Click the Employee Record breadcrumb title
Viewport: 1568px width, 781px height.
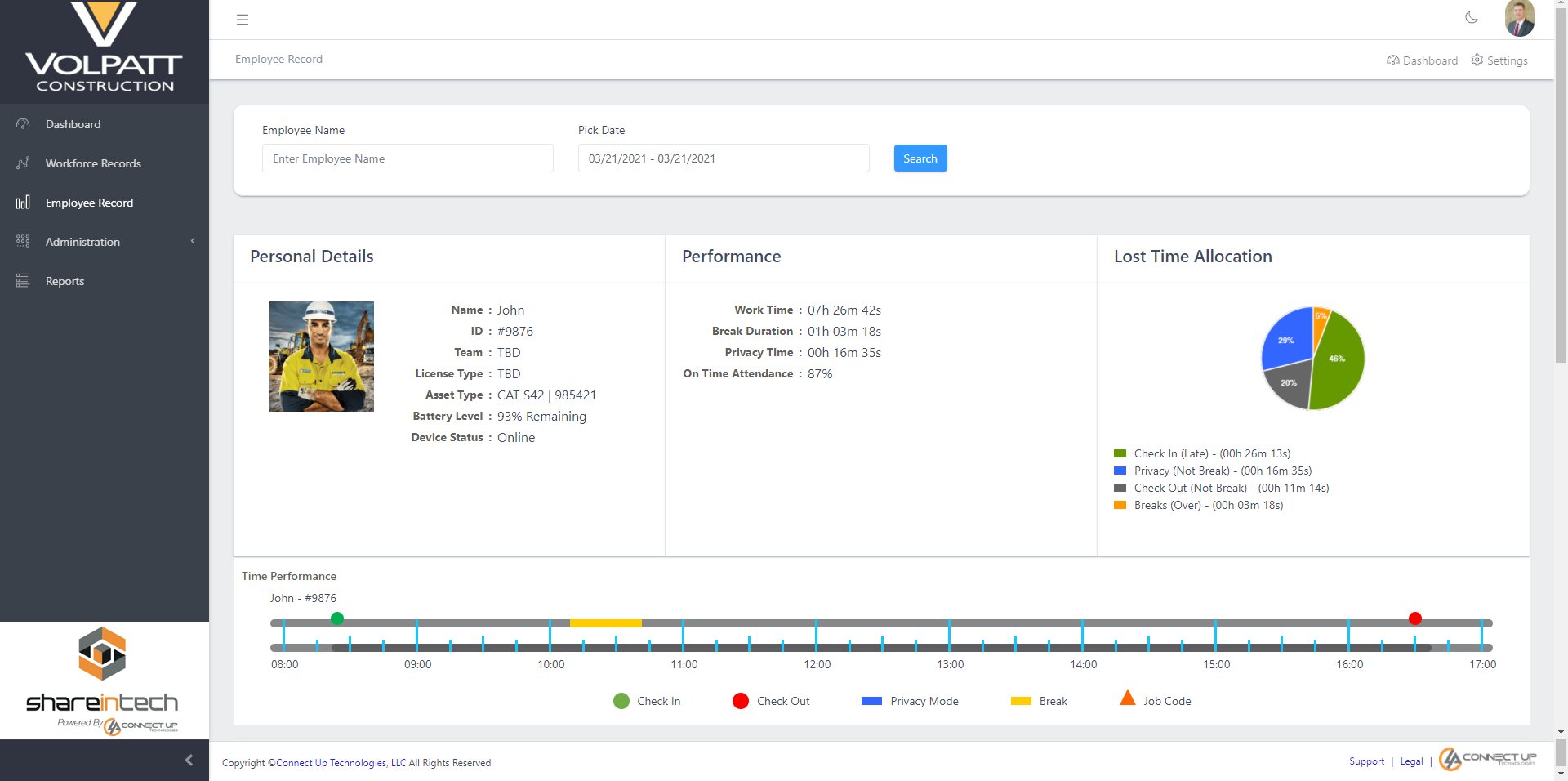tap(278, 59)
